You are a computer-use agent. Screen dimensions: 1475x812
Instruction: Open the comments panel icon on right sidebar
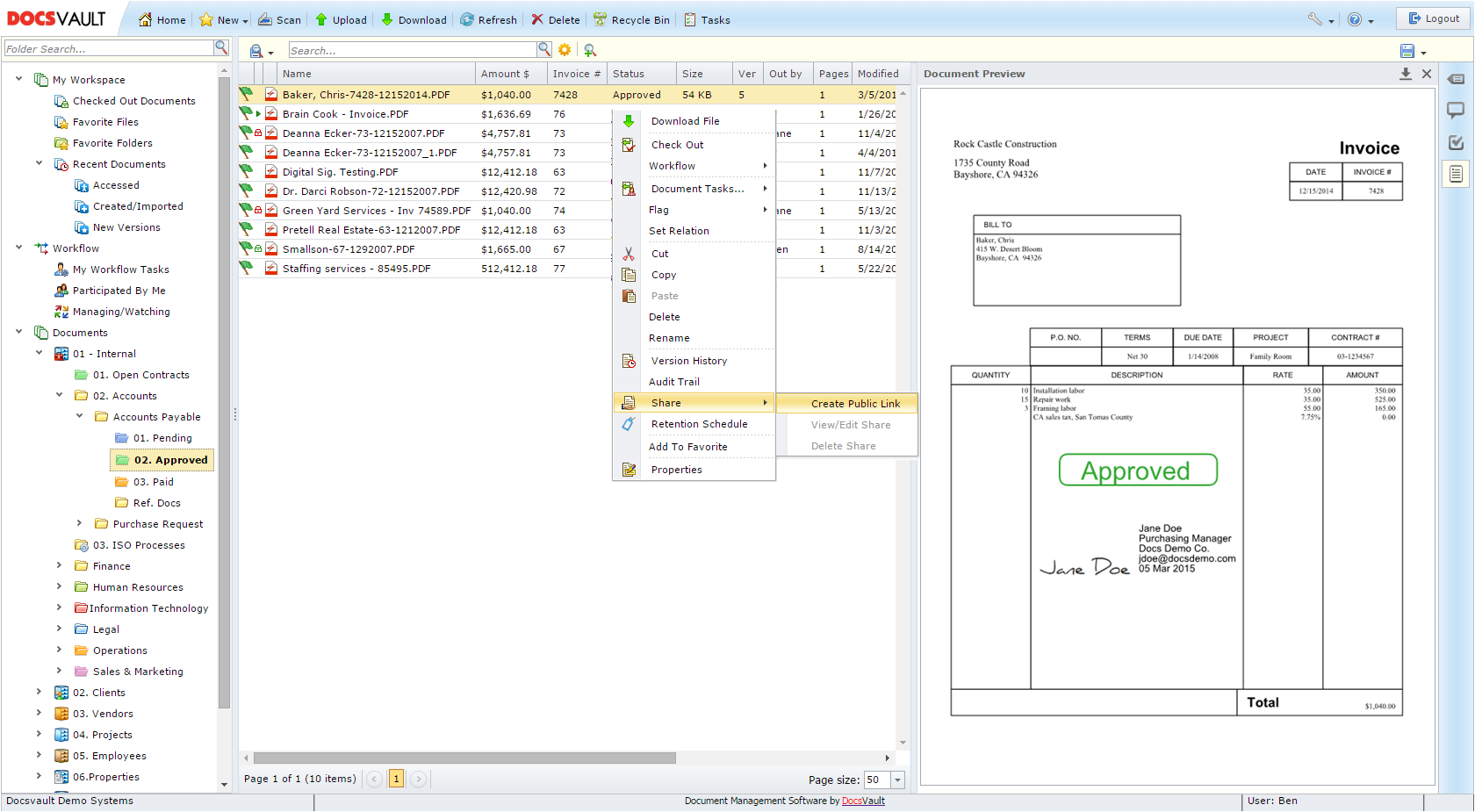[x=1455, y=111]
